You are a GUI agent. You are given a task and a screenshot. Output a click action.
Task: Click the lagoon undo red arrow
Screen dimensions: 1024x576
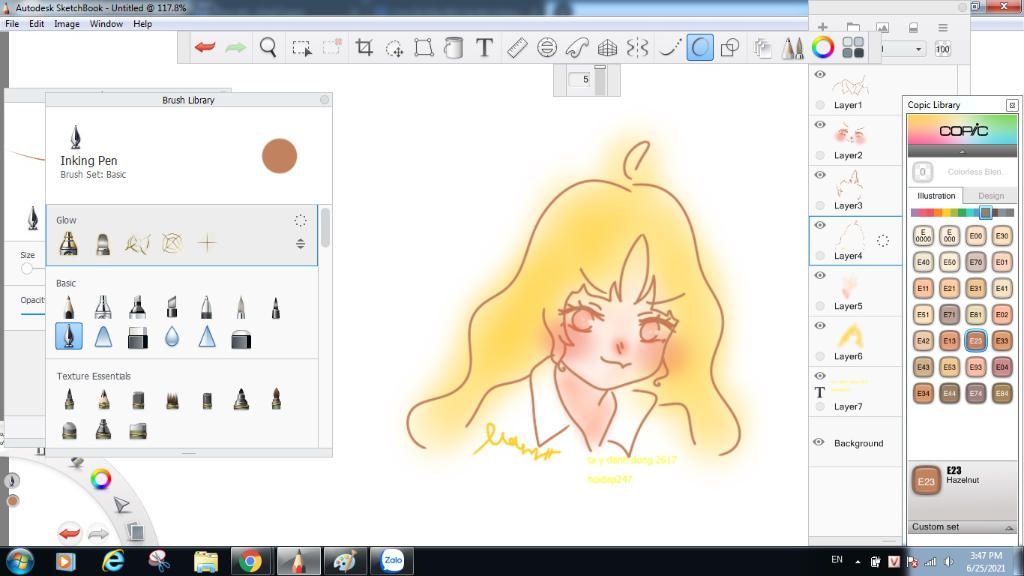[x=69, y=533]
